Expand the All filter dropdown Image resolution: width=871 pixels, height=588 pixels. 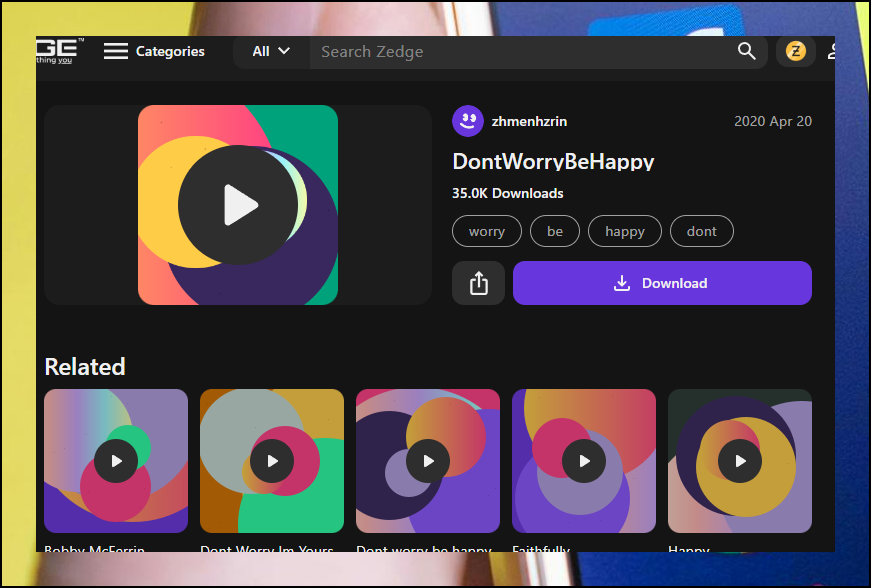271,52
